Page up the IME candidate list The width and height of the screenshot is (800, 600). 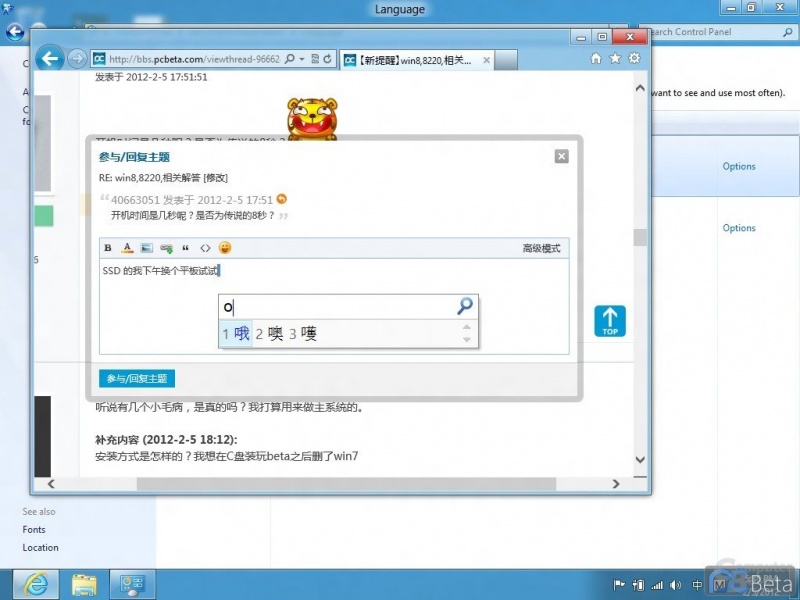[466, 327]
